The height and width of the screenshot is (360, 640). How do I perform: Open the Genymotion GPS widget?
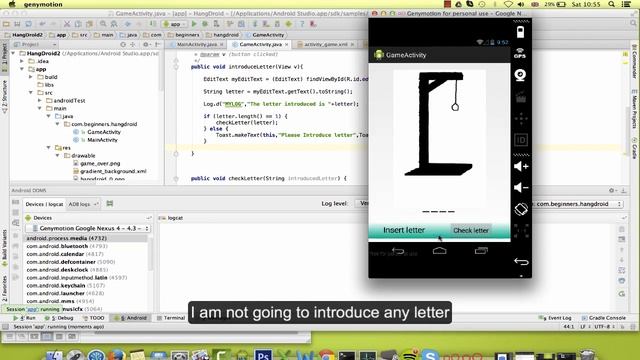[520, 53]
